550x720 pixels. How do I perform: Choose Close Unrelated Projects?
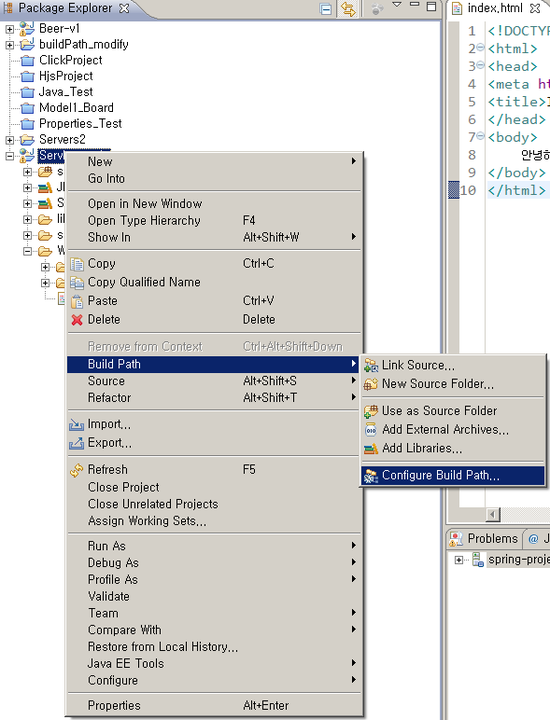coord(213,504)
